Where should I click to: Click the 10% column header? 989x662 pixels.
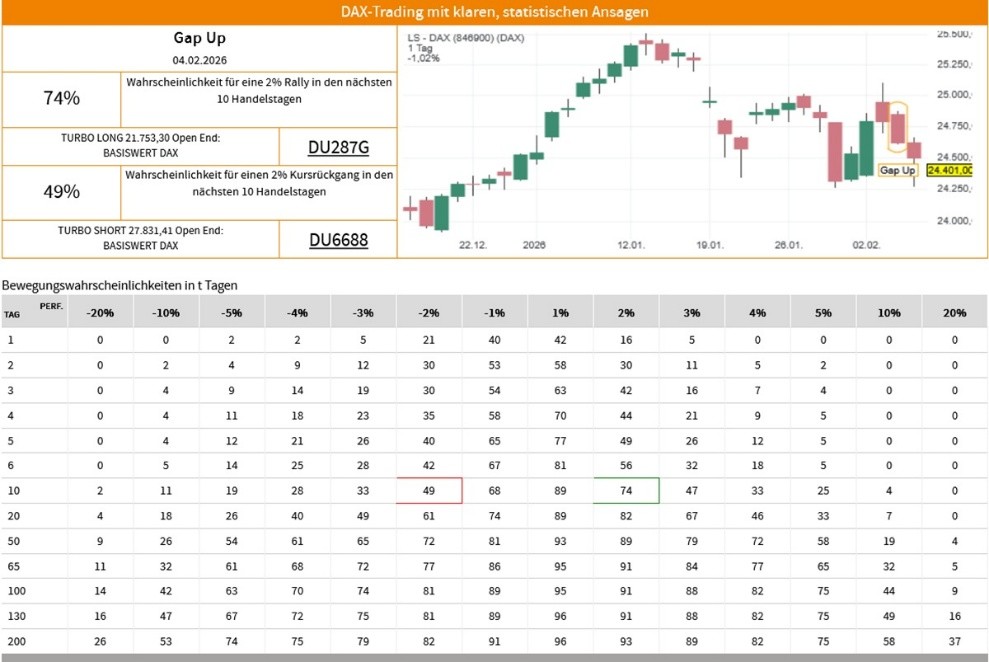(889, 312)
